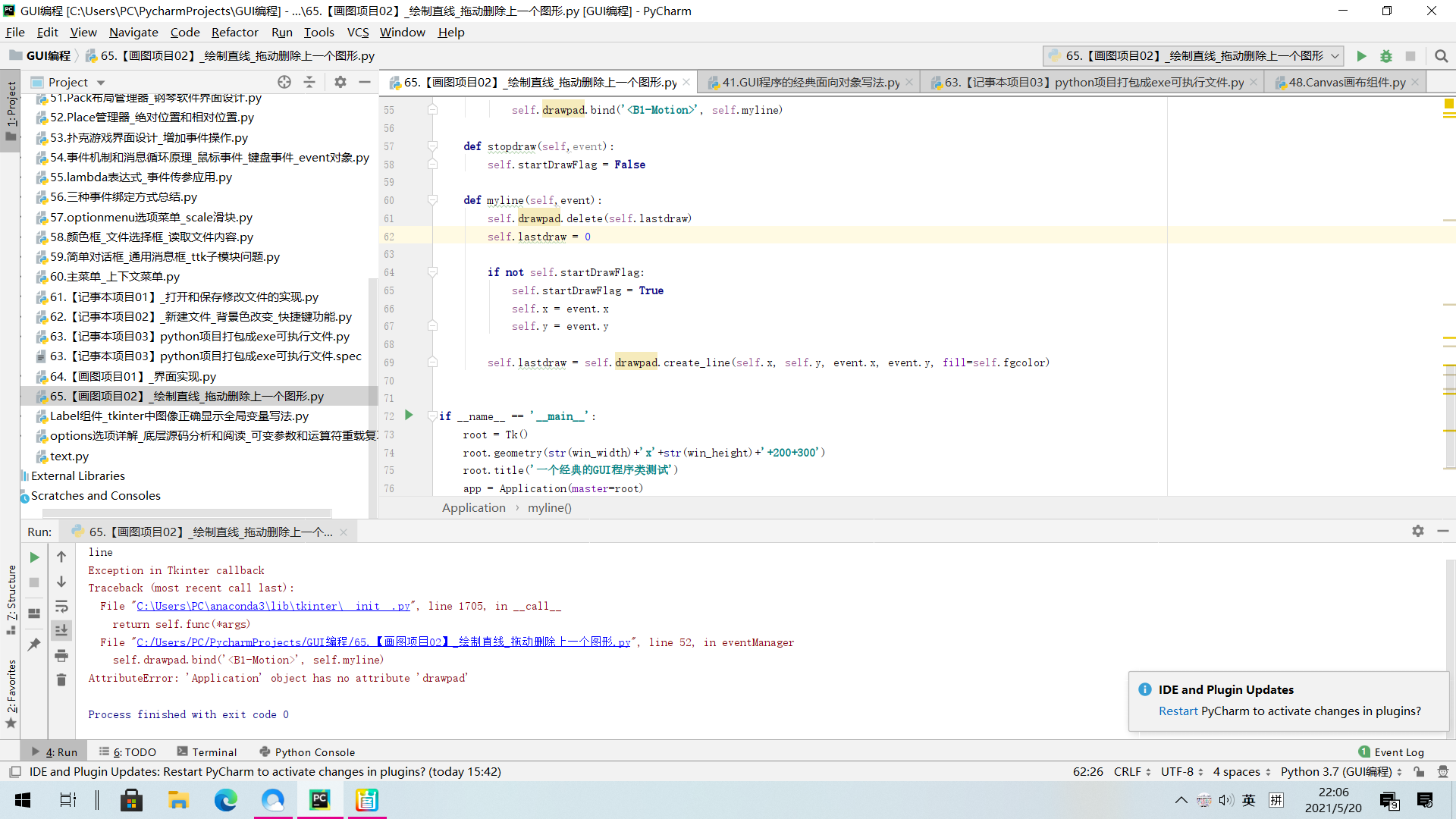Toggle scroll to end in Run console

point(61,630)
